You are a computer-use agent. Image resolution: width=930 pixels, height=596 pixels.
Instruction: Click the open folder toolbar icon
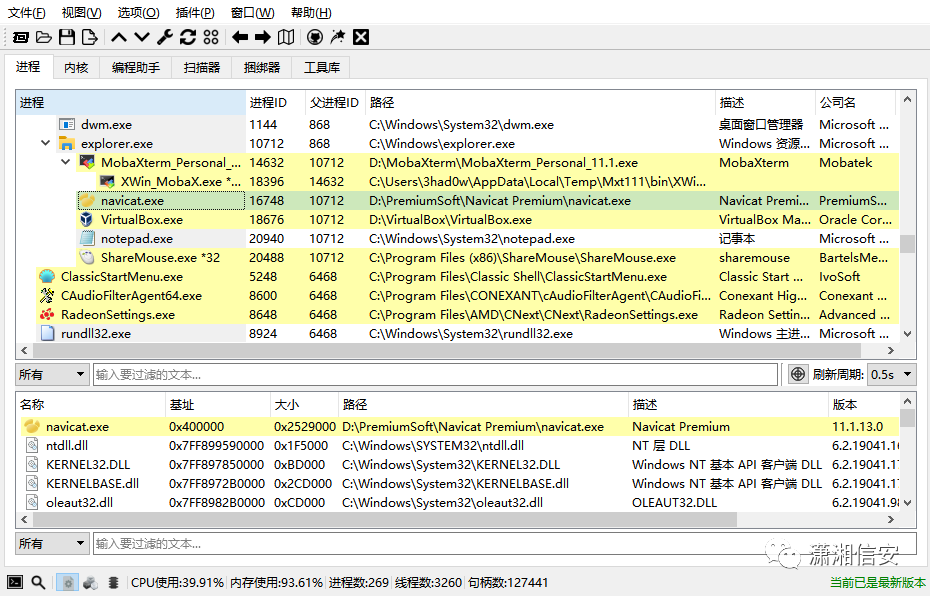tap(44, 37)
